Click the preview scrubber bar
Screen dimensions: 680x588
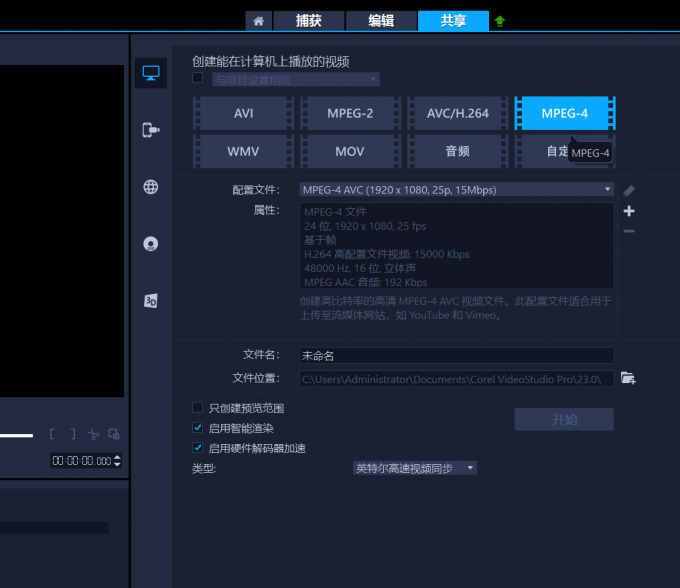16,435
